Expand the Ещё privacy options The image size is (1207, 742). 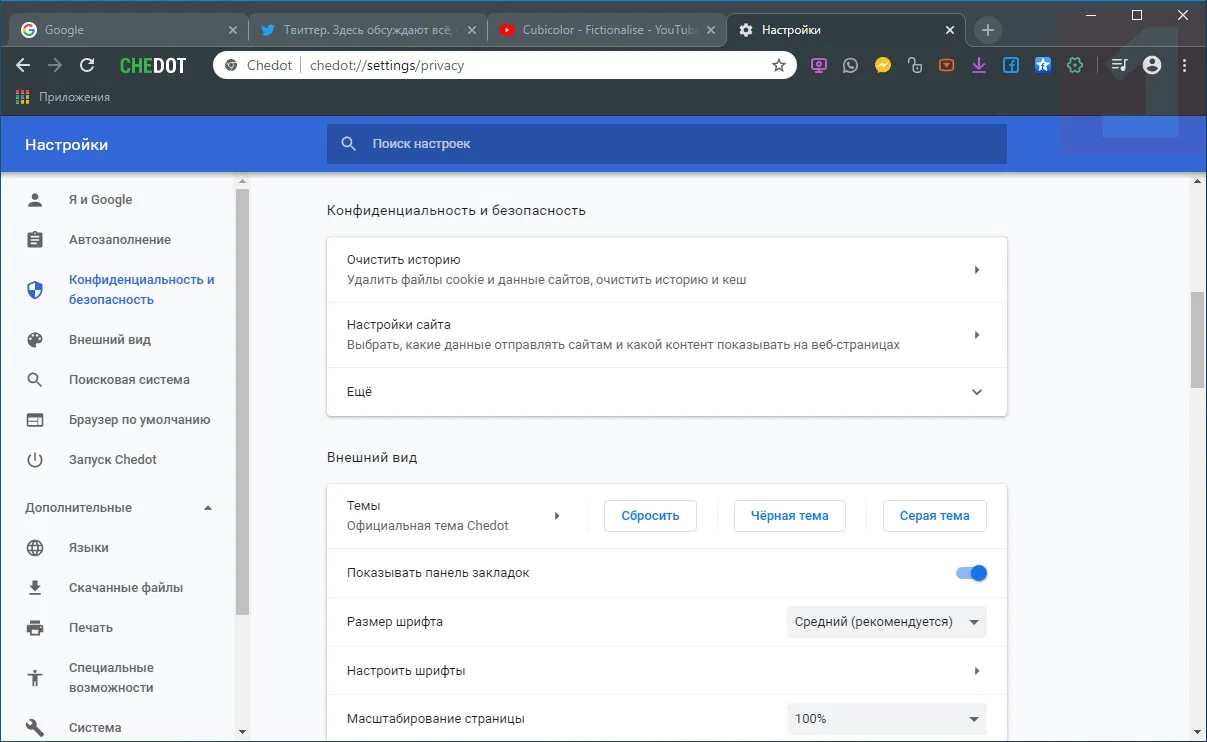667,392
